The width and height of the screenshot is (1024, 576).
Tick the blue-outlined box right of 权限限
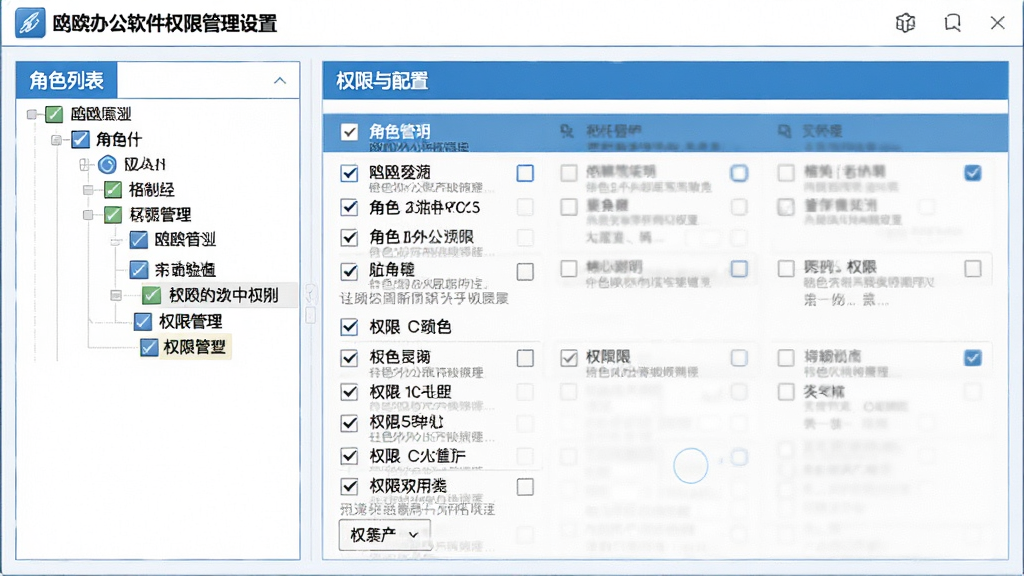(x=739, y=358)
